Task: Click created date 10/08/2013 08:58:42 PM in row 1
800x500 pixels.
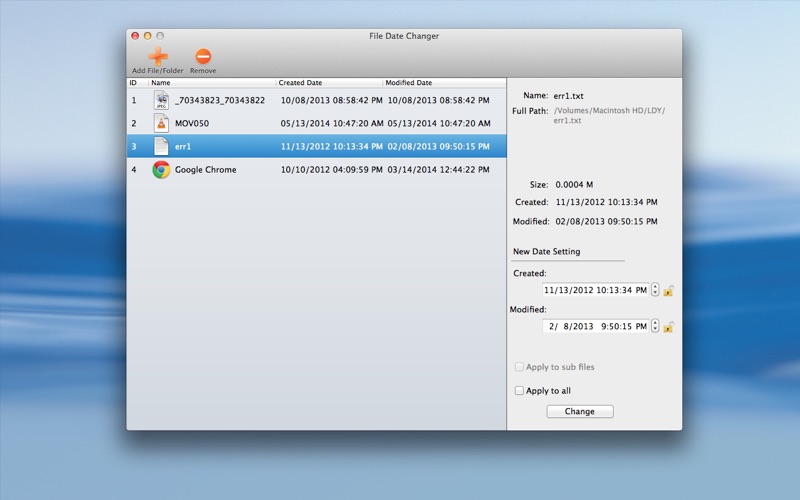Action: click(331, 101)
